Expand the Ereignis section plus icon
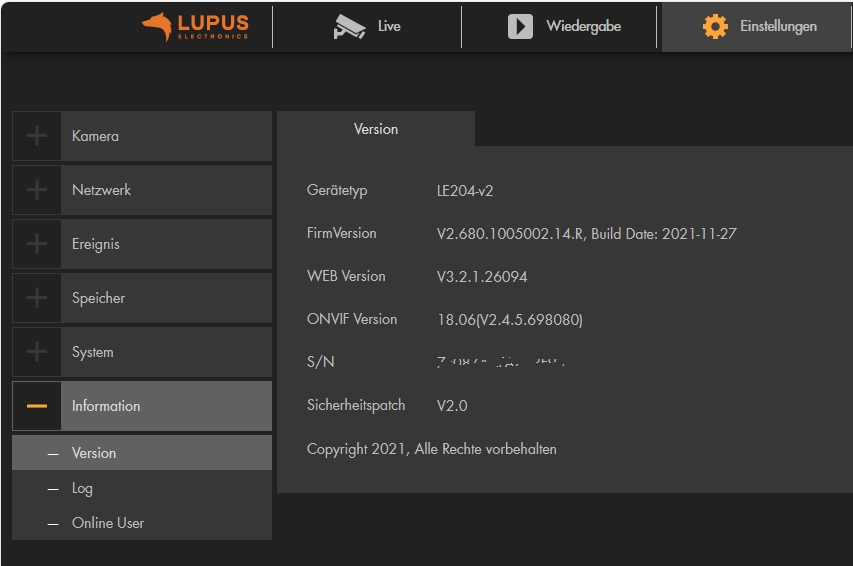 click(x=37, y=244)
